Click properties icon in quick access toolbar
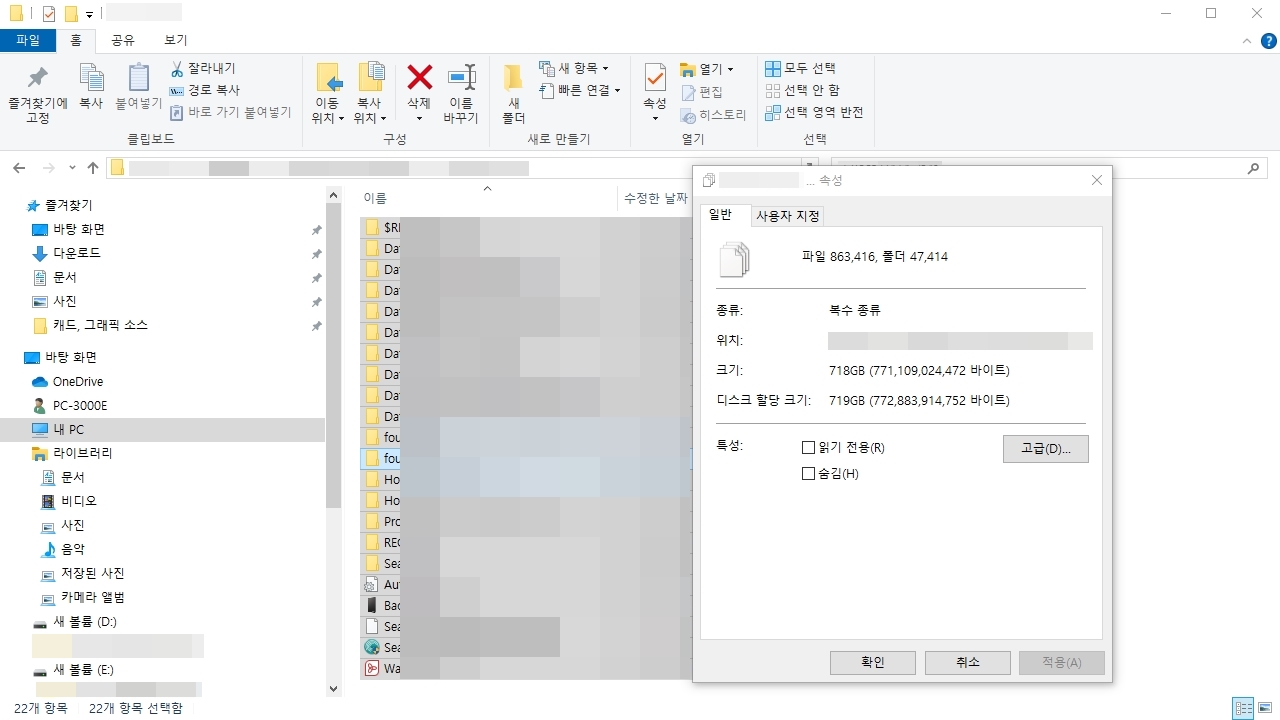 (x=50, y=13)
